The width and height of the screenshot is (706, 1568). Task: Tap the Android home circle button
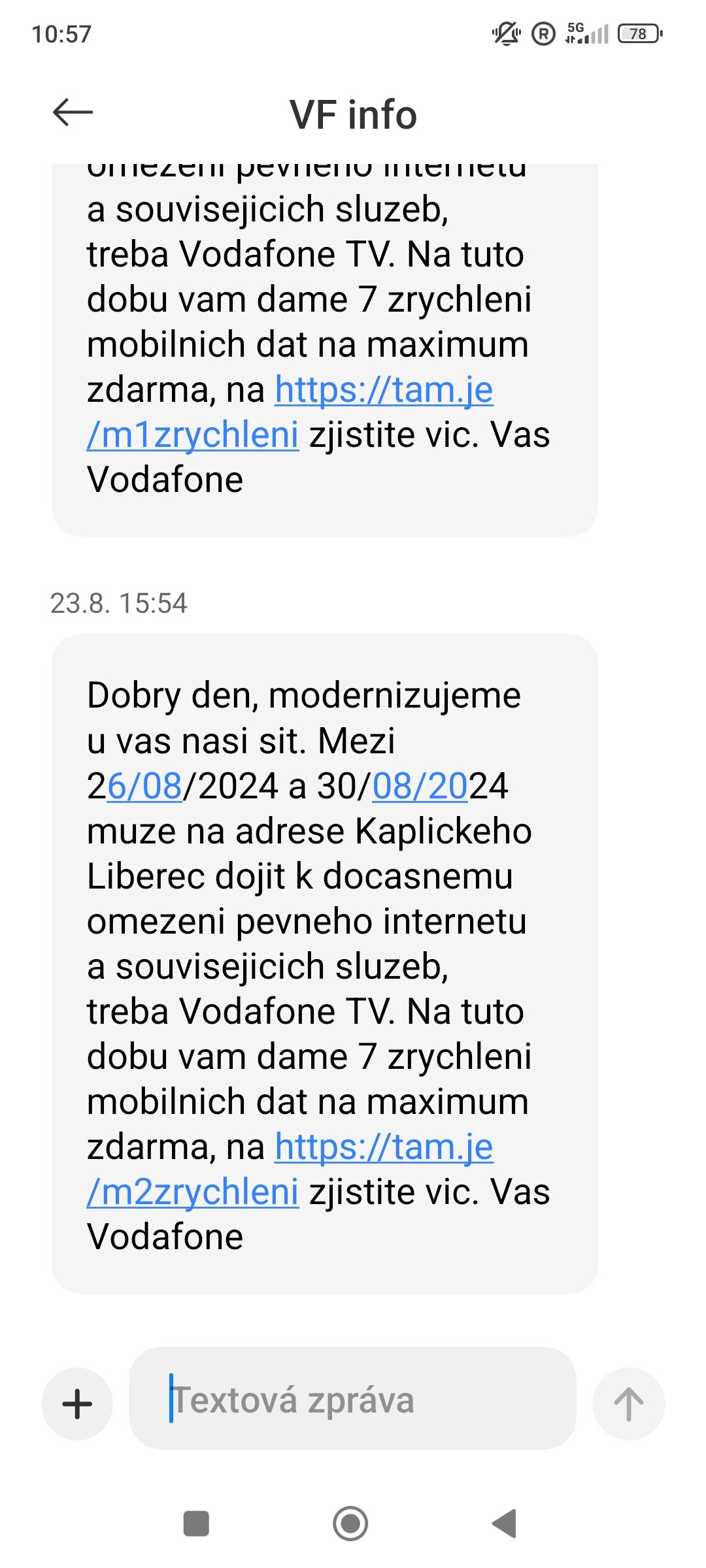(350, 1524)
